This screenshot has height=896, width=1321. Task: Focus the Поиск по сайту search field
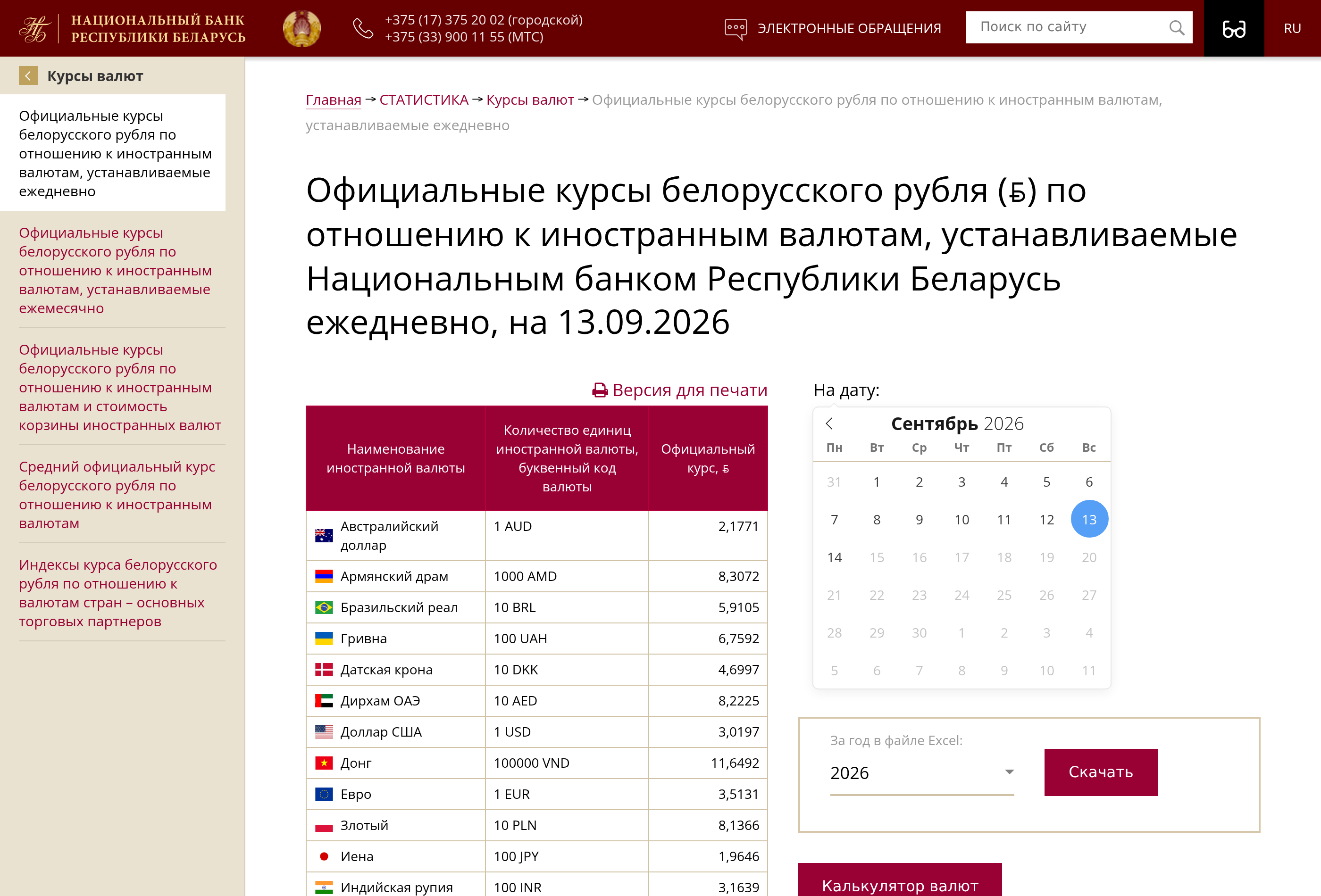1068,27
